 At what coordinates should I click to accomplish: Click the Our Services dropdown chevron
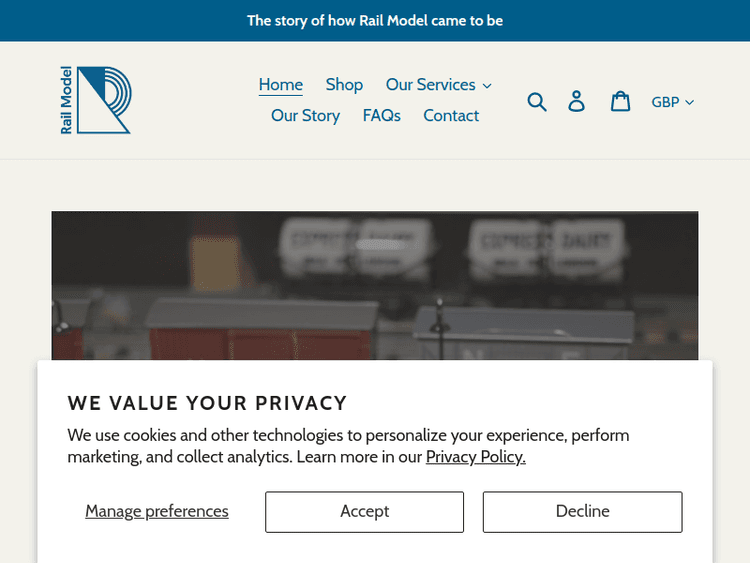click(487, 86)
